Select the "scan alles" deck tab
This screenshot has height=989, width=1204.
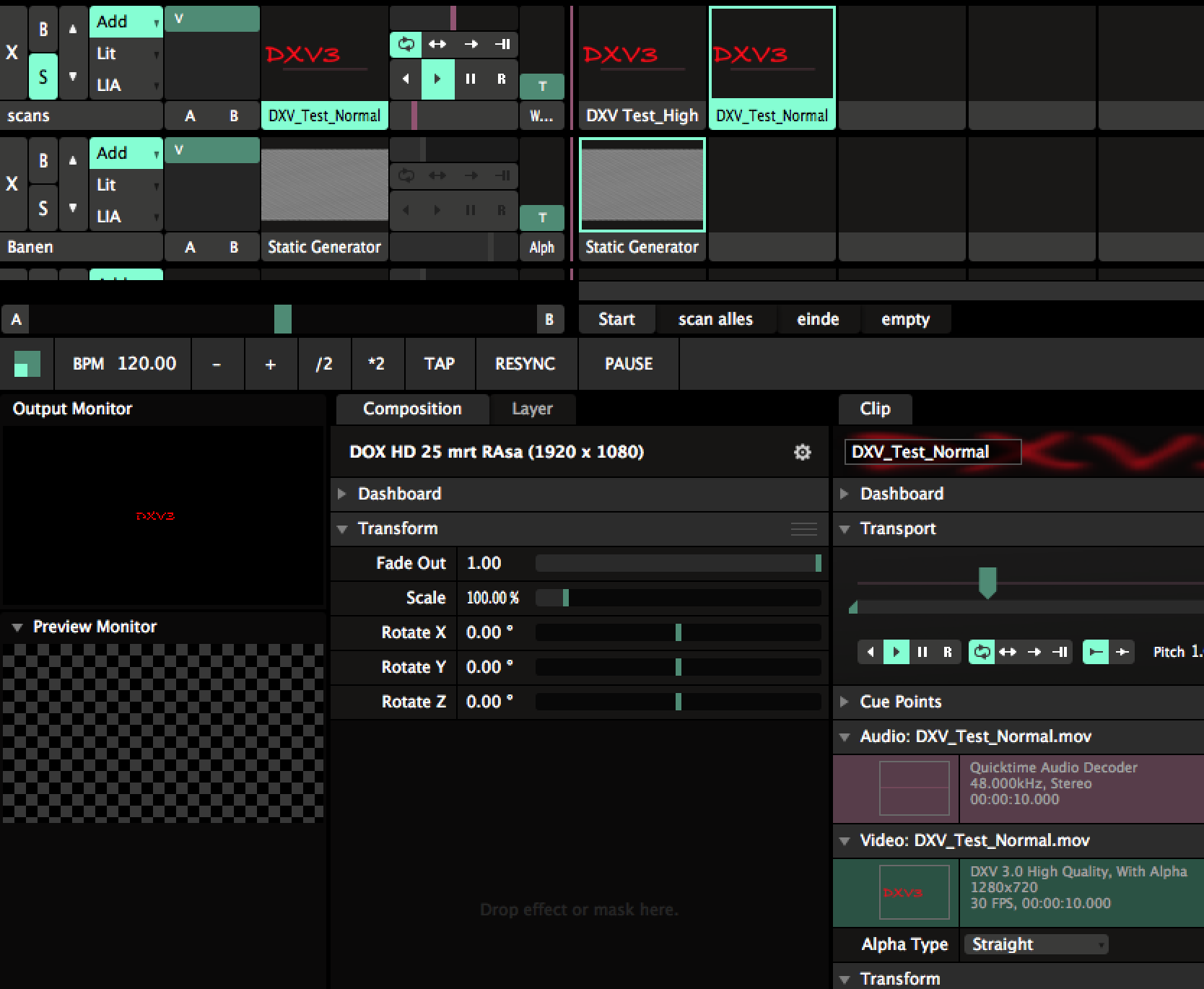point(715,319)
